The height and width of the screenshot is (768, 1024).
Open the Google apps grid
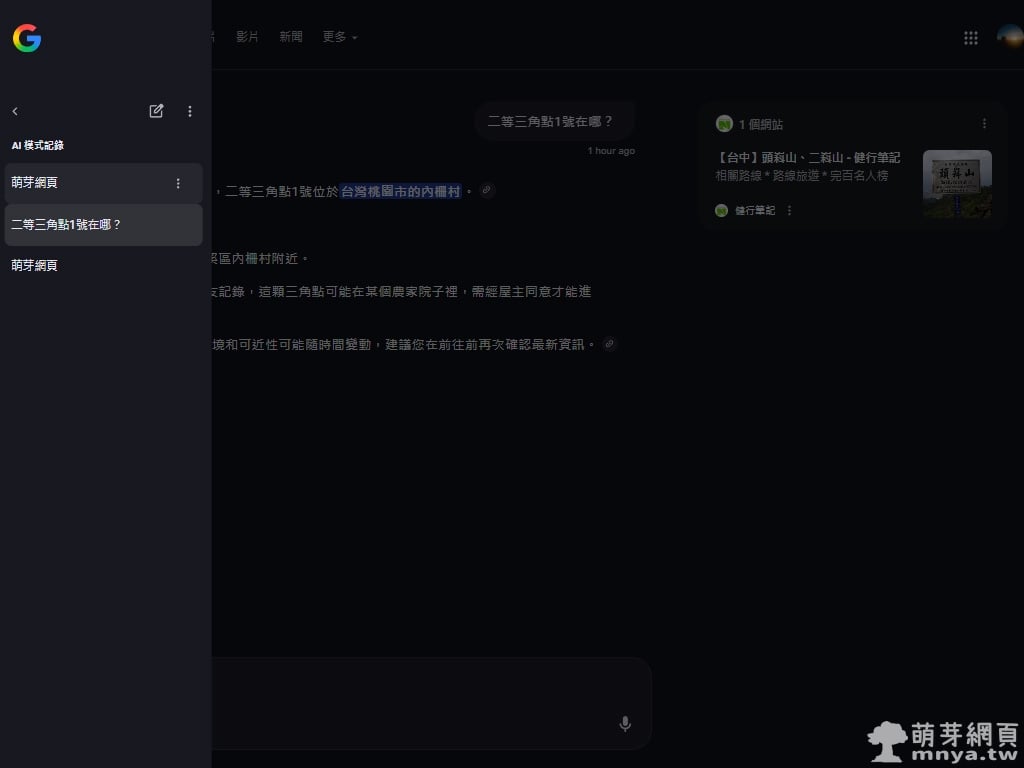[970, 38]
